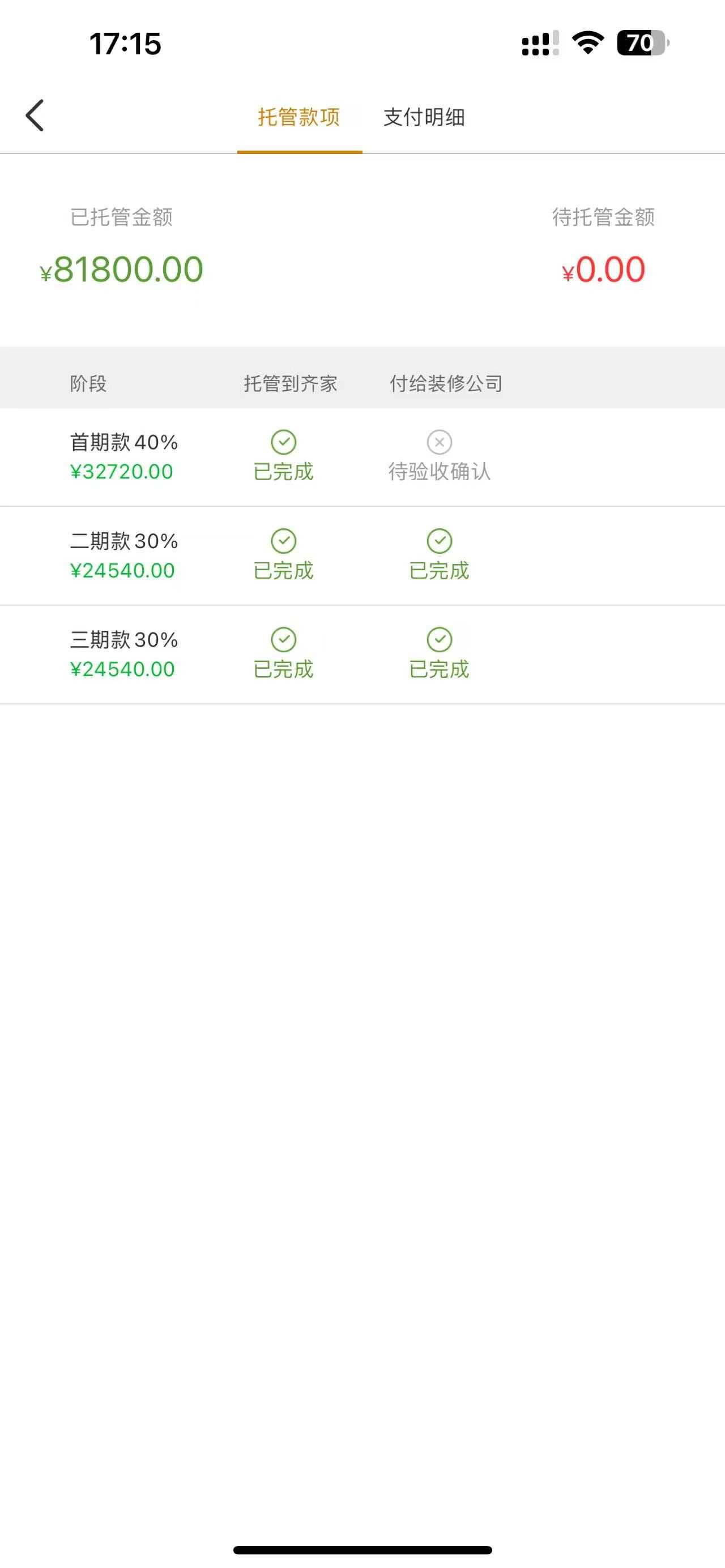Tap the Wi-Fi status icon
The width and height of the screenshot is (725, 1568).
(587, 43)
